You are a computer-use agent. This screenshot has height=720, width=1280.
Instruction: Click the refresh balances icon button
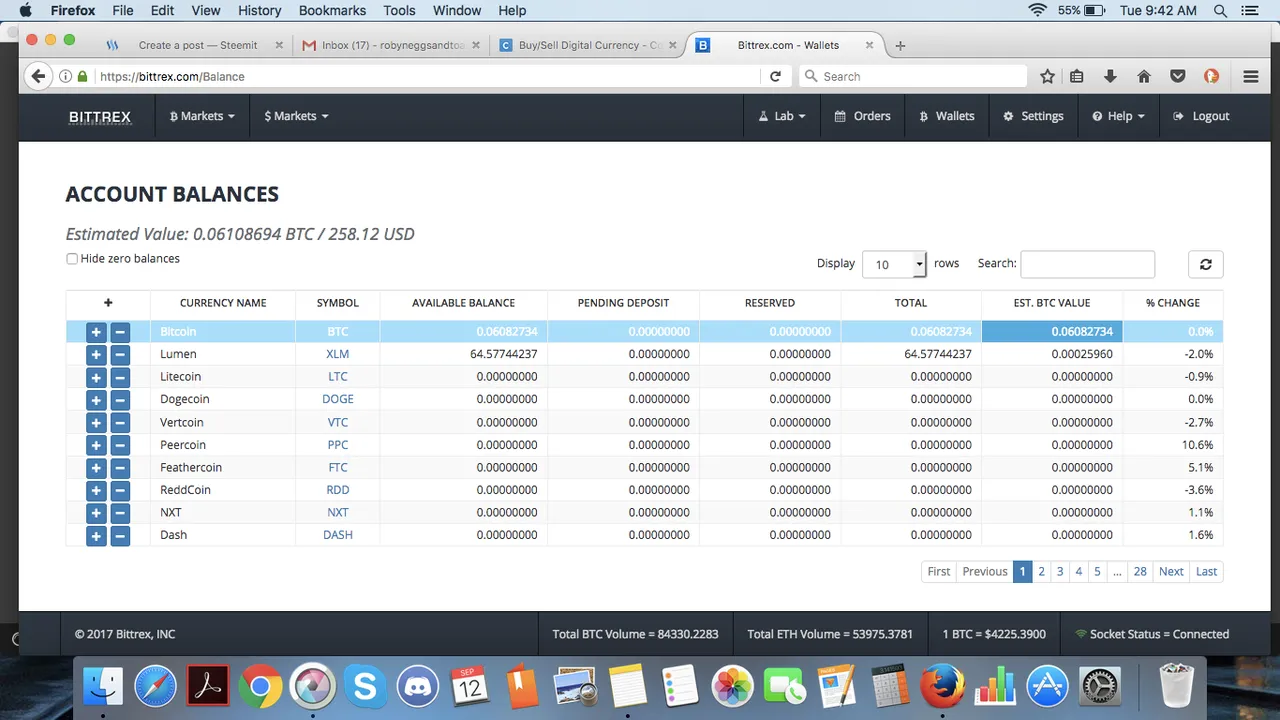1205,264
